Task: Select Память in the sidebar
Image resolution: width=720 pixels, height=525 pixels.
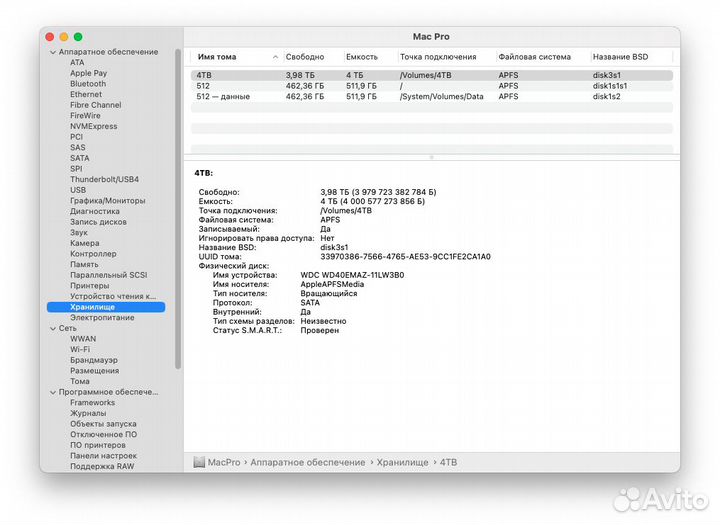Action: point(84,264)
